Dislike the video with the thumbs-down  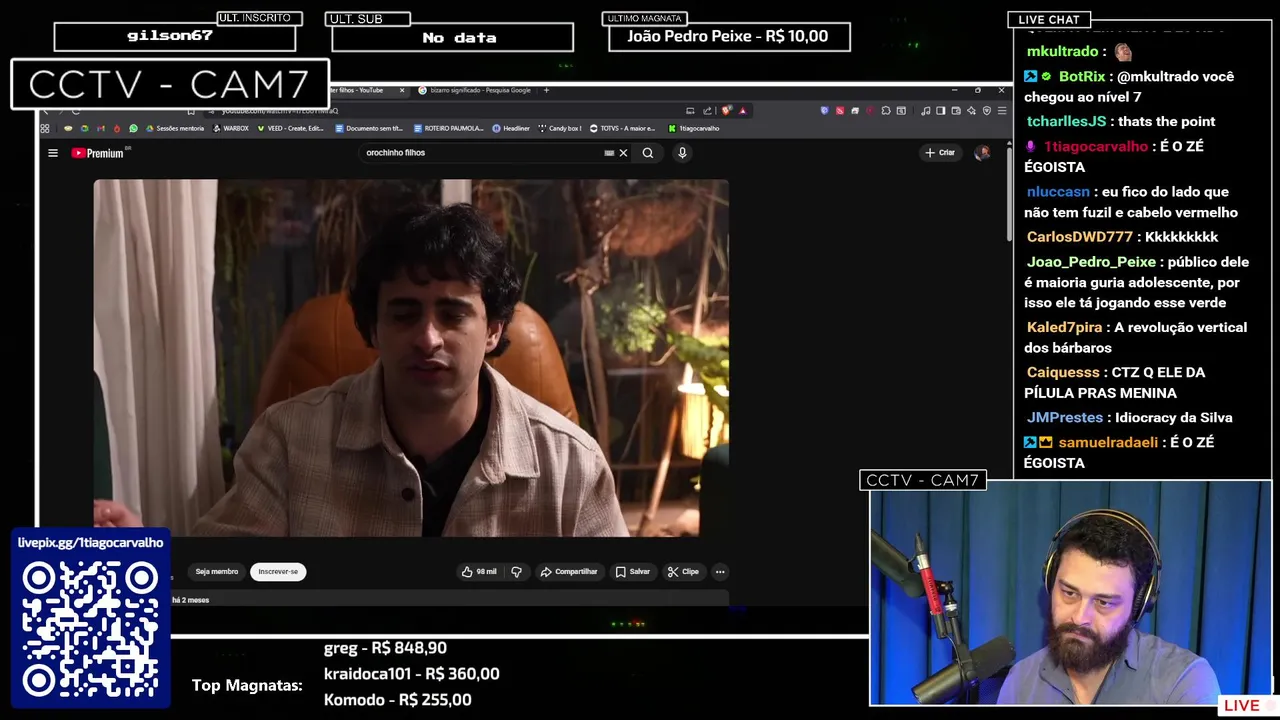click(x=517, y=572)
